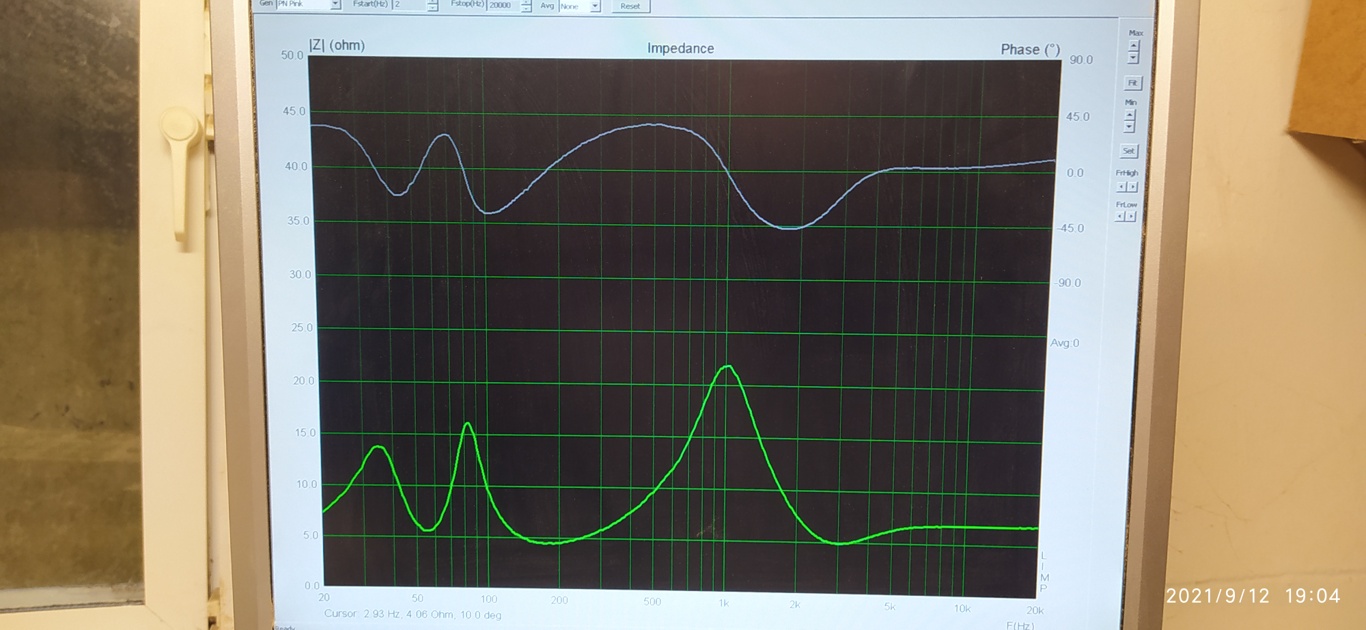Click the 'F(Hz)' axis label
The width and height of the screenshot is (1366, 630).
coord(1022,625)
